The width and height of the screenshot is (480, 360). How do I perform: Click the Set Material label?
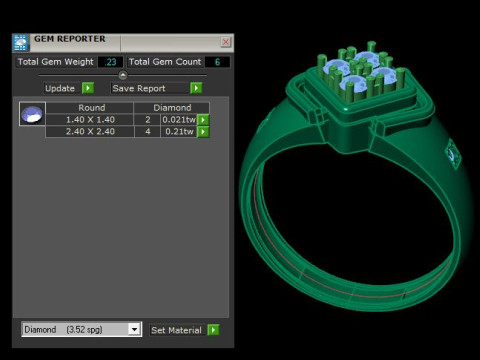tap(176, 330)
